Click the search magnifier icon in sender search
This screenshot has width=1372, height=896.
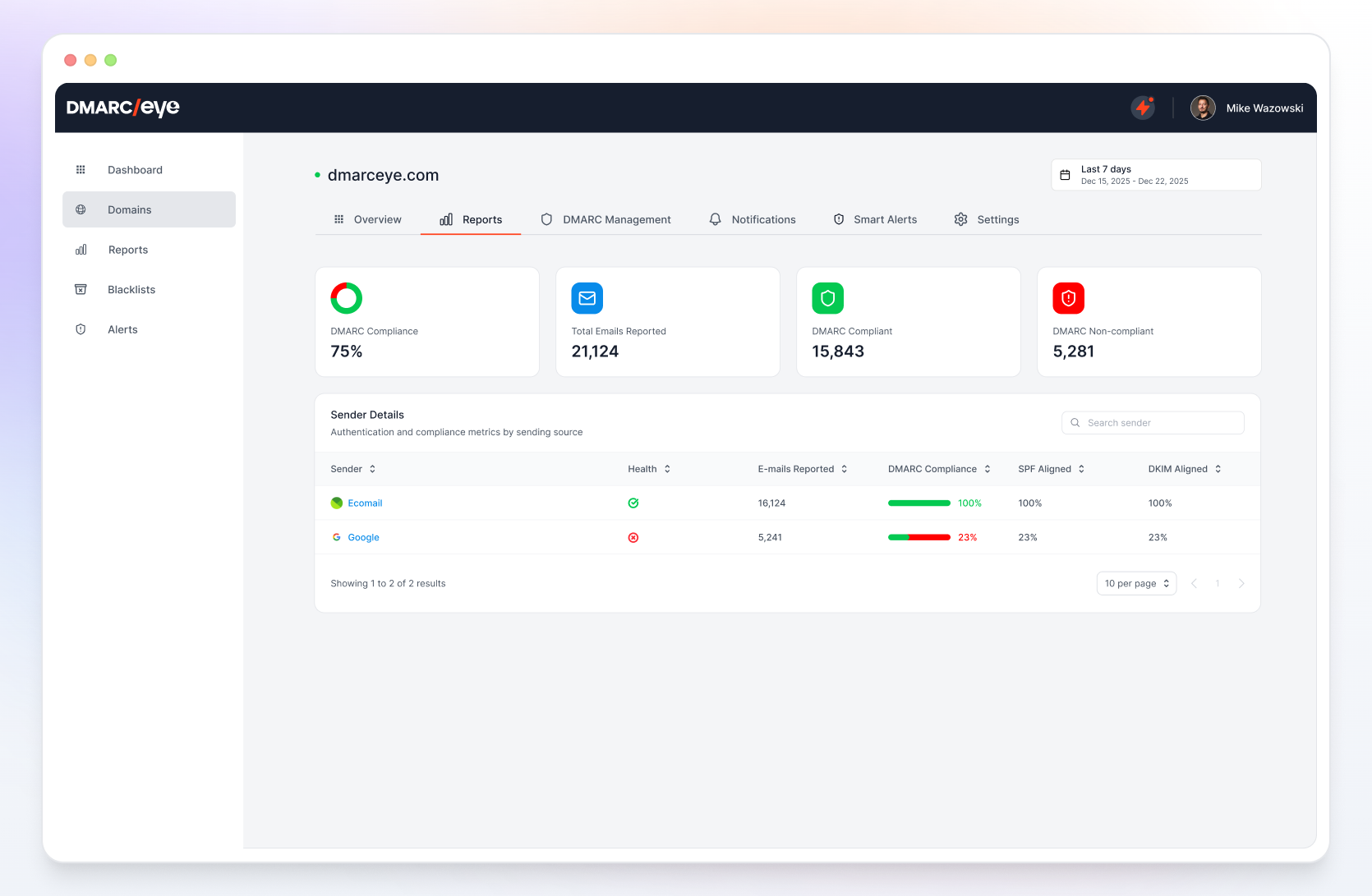pyautogui.click(x=1075, y=423)
